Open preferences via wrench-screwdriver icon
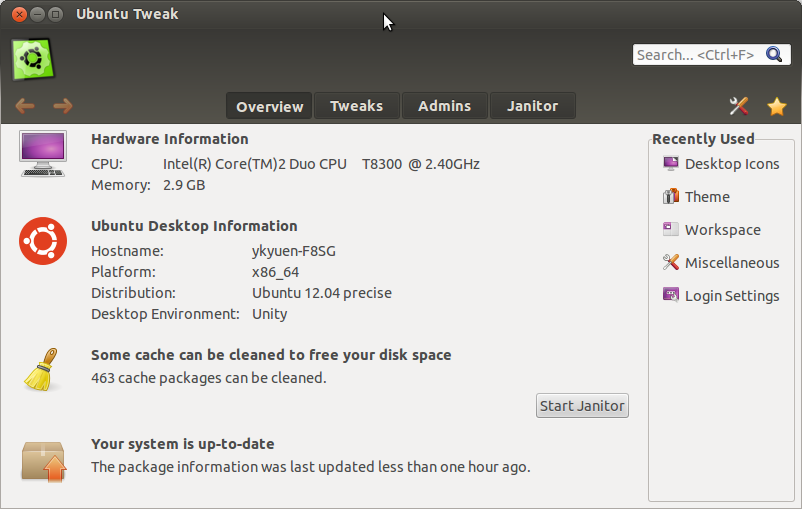802x509 pixels. [x=739, y=106]
